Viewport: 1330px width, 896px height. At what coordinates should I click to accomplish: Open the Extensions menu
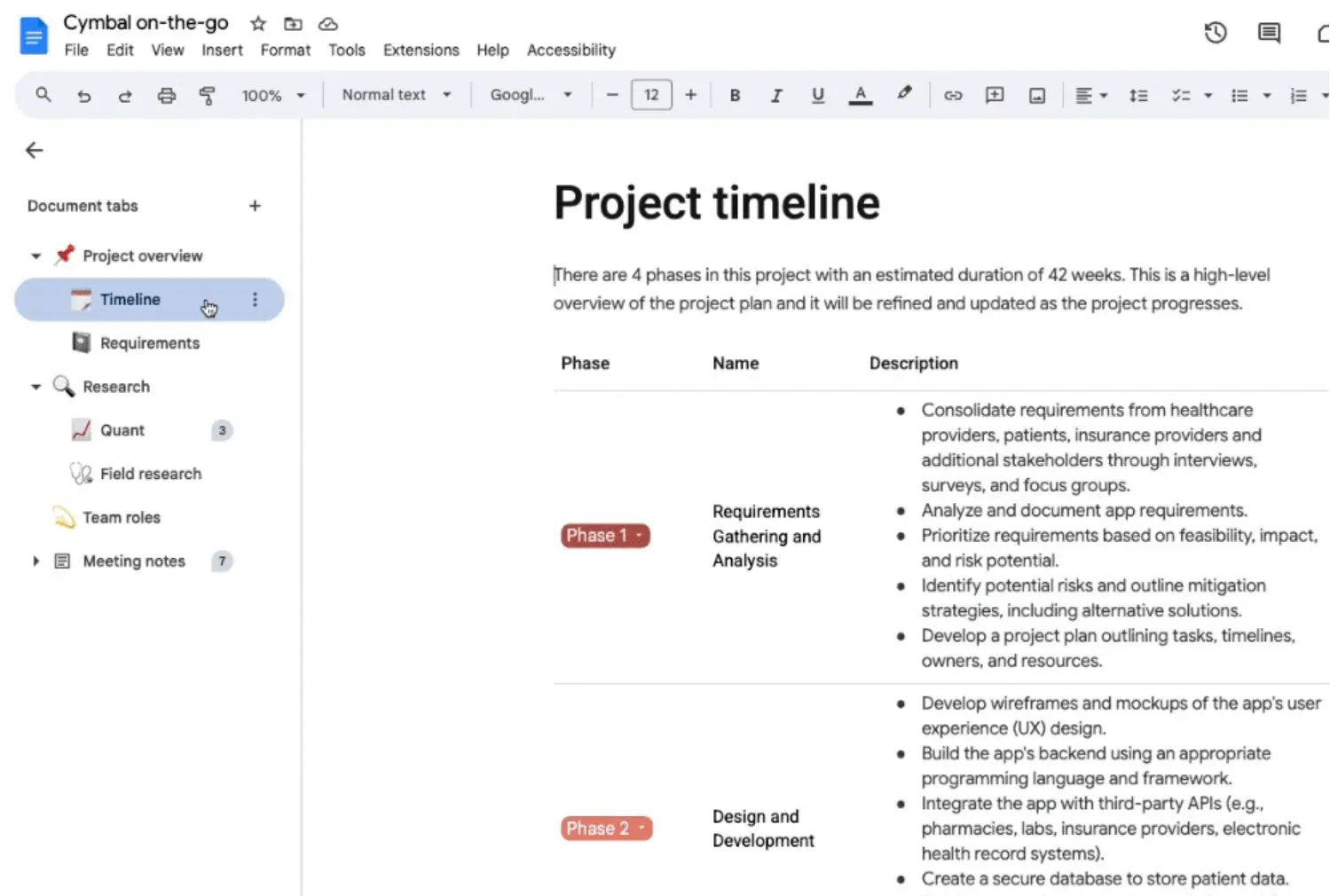point(421,50)
